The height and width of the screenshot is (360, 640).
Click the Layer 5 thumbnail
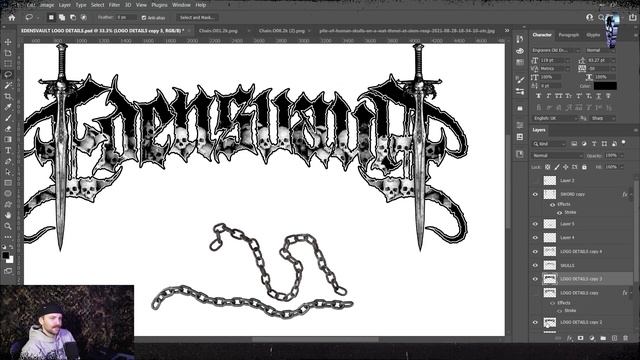tap(550, 224)
